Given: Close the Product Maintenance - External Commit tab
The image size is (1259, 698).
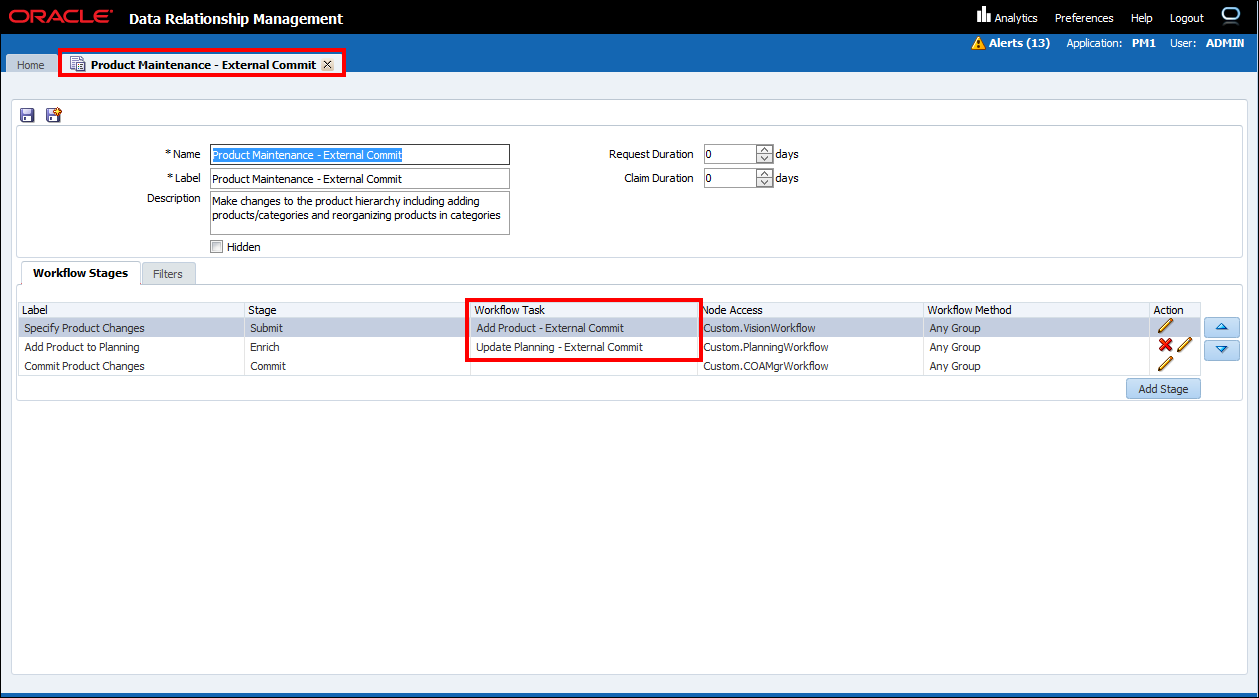Looking at the screenshot, I should [x=327, y=65].
